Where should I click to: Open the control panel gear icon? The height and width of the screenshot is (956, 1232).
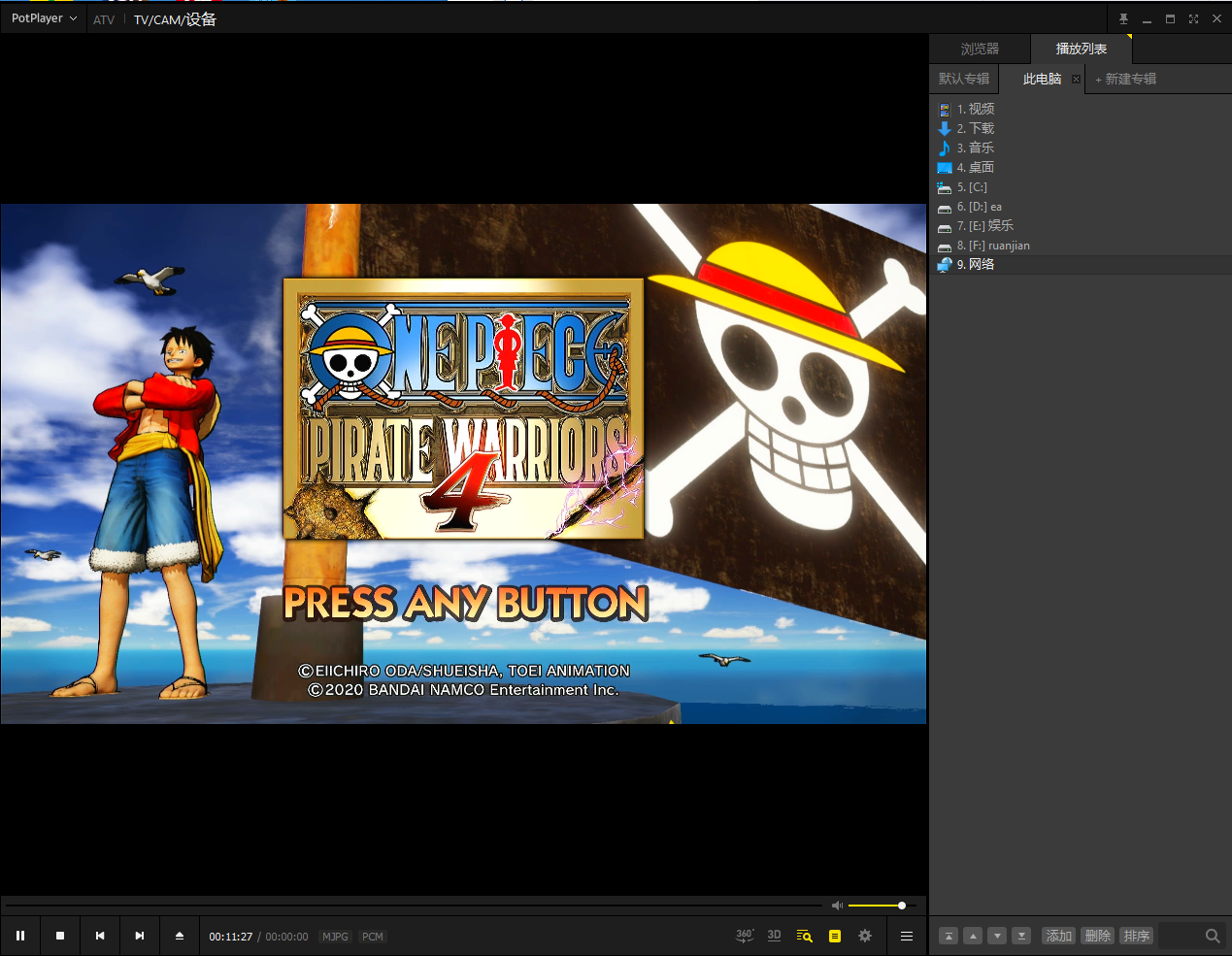865,936
